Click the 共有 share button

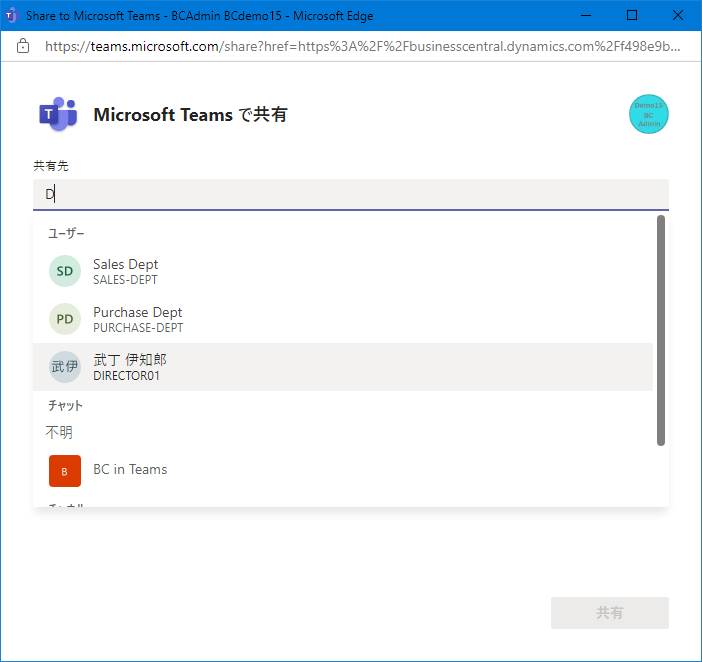tap(610, 613)
